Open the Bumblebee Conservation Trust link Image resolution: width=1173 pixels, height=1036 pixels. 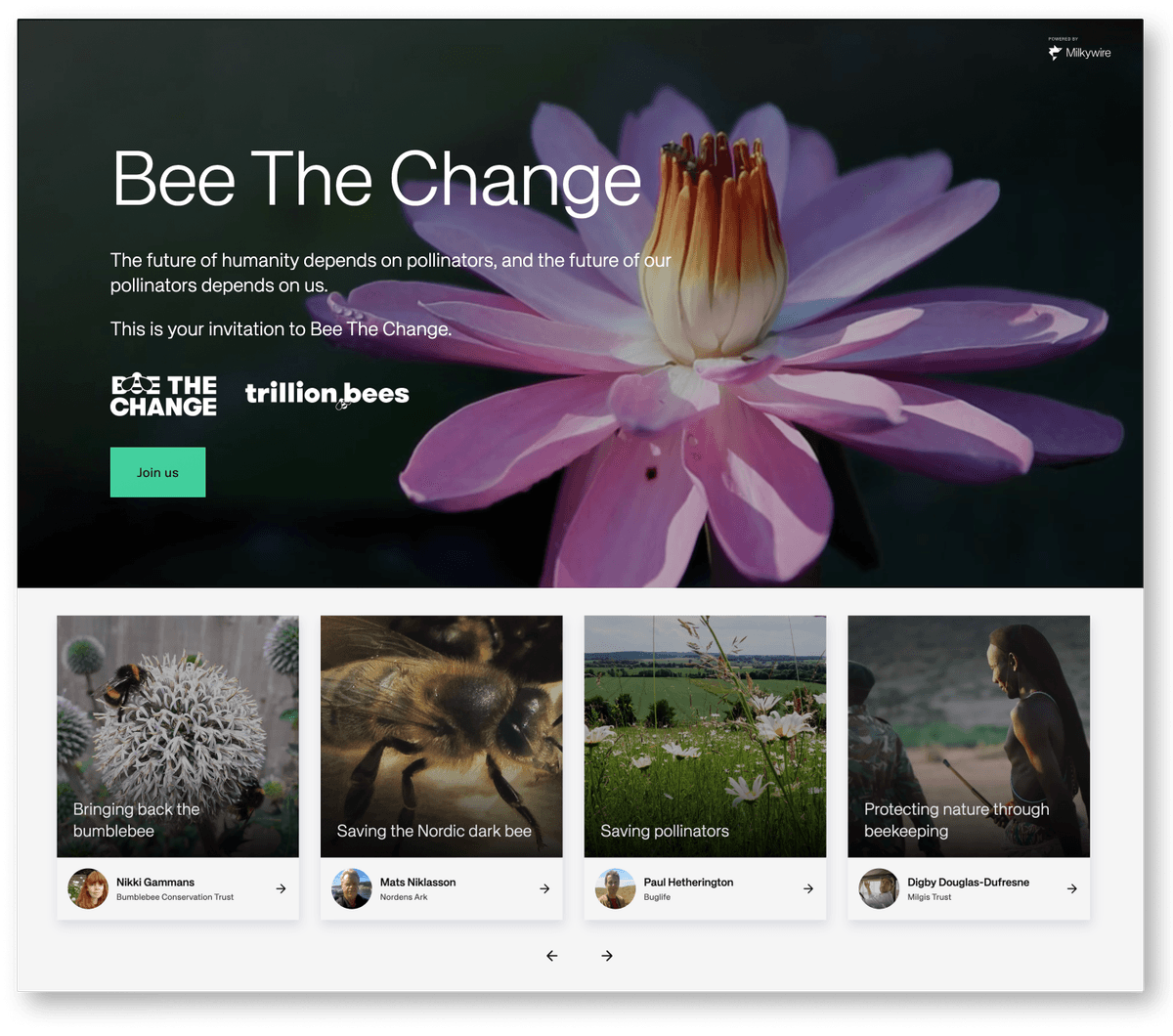[175, 897]
